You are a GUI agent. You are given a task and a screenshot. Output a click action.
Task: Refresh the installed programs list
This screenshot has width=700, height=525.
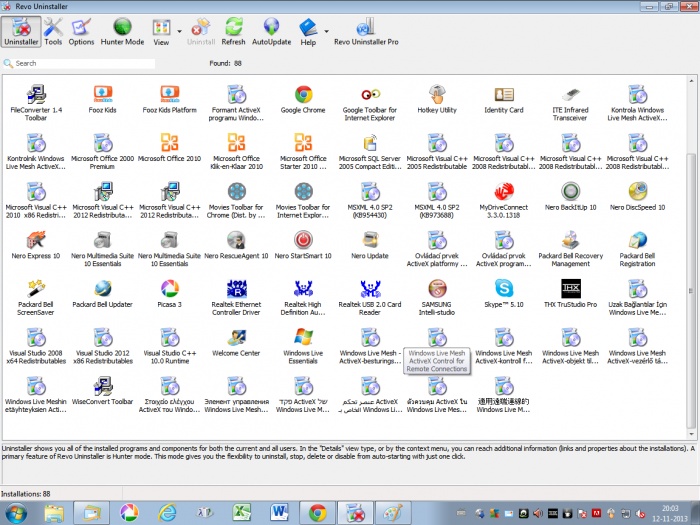tap(233, 31)
